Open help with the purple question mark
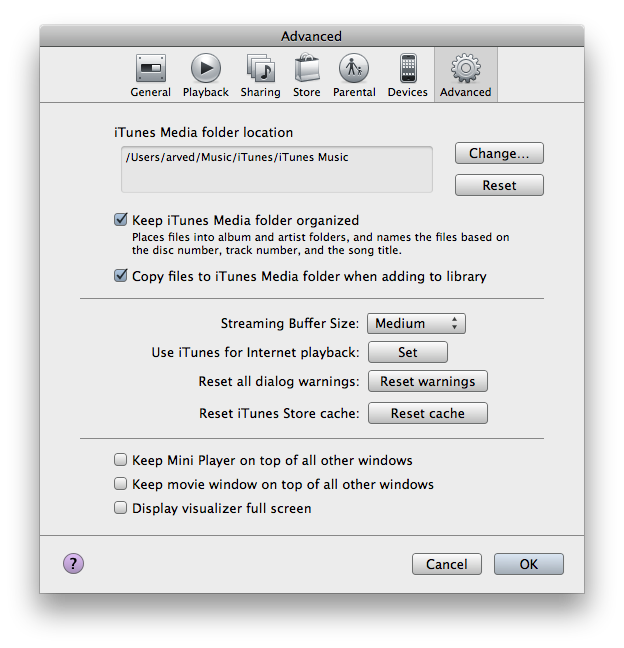 74,564
